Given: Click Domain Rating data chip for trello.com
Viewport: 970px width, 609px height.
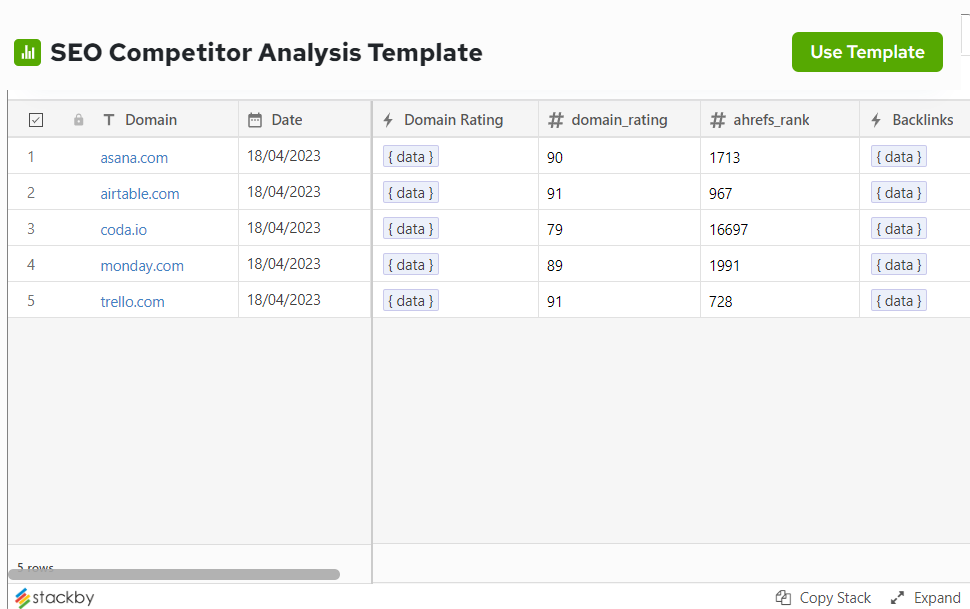Looking at the screenshot, I should (x=411, y=300).
